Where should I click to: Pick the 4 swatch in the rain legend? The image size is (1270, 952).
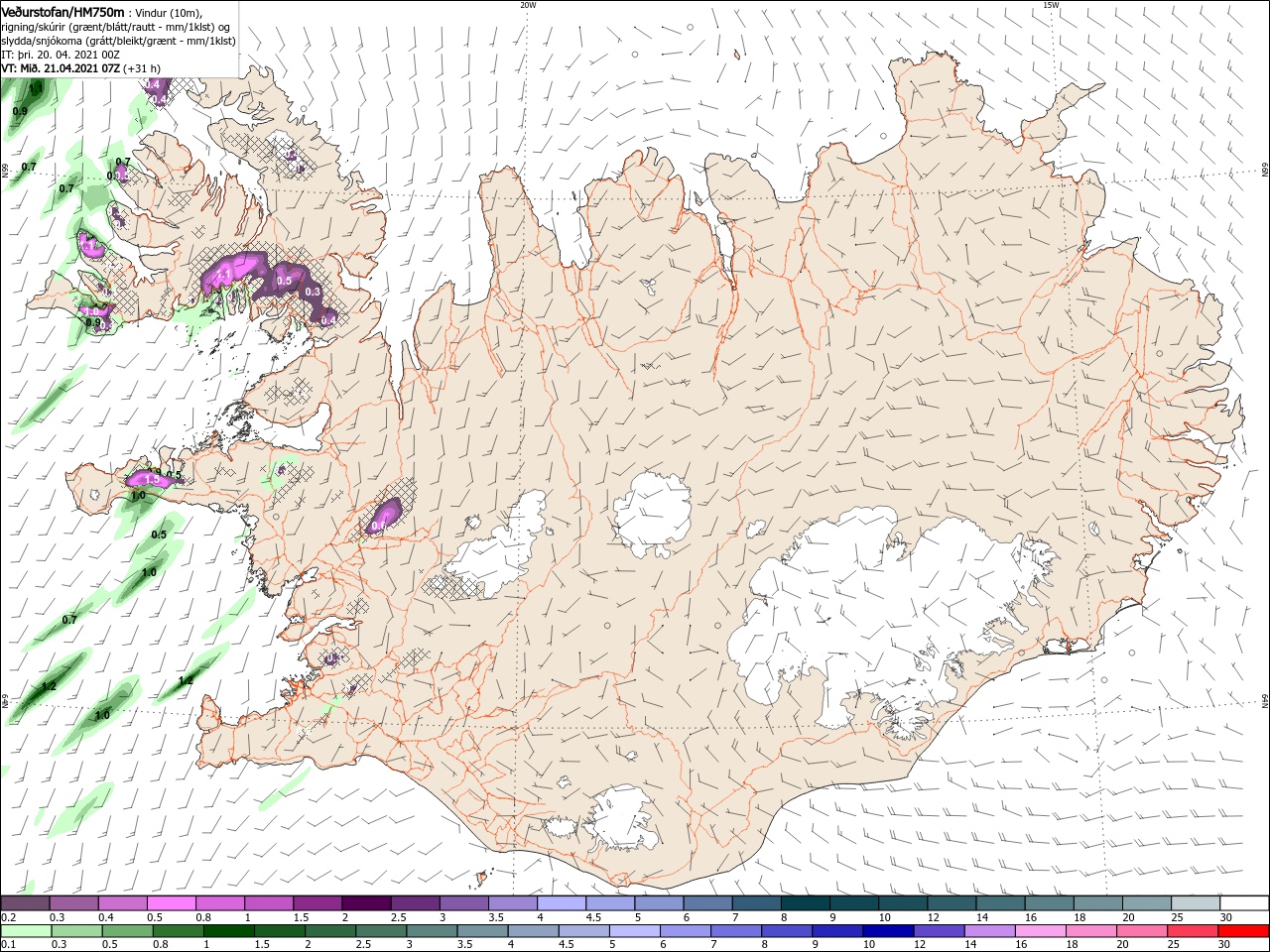[534, 931]
